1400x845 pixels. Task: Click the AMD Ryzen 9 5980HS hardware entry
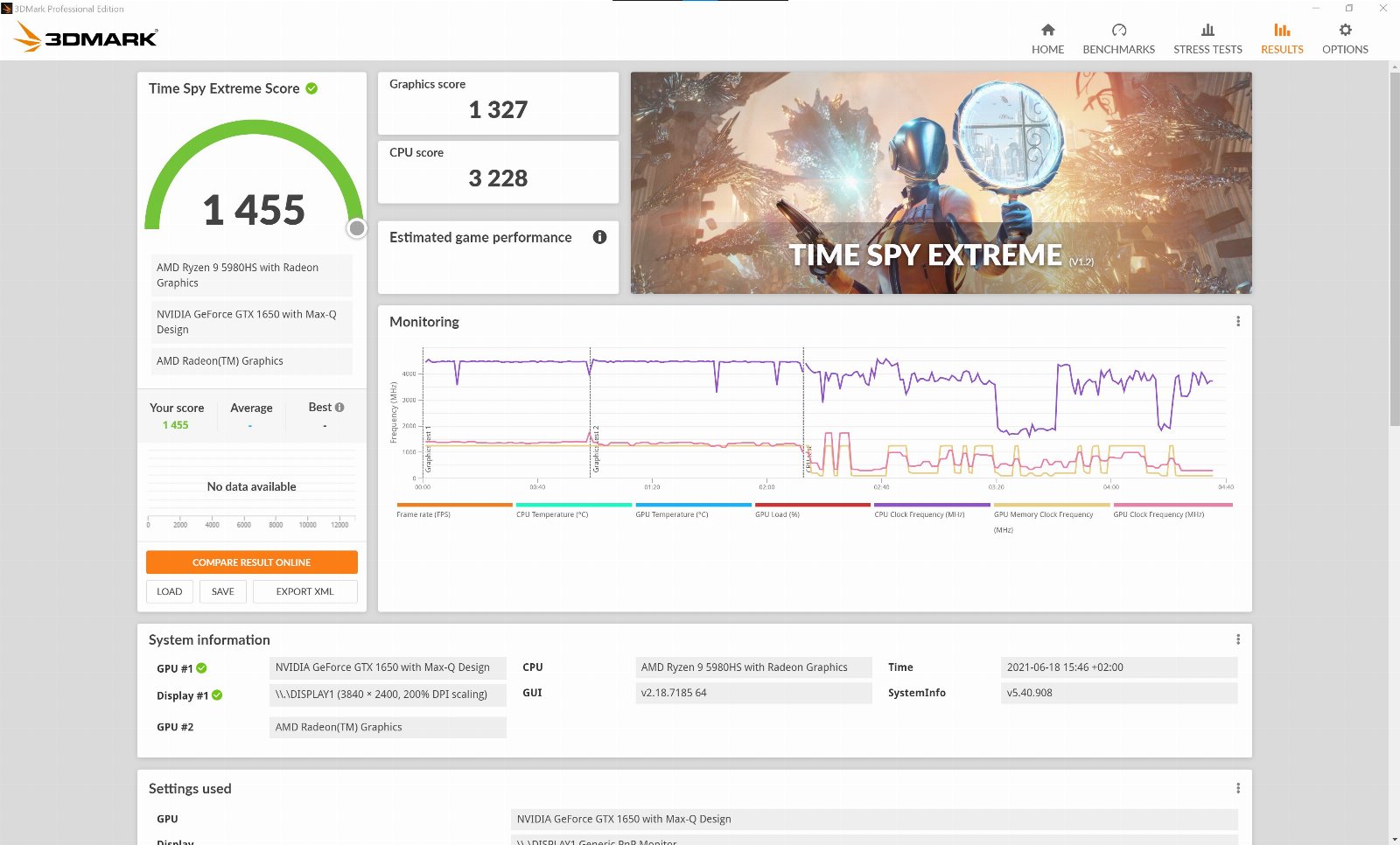tap(251, 276)
